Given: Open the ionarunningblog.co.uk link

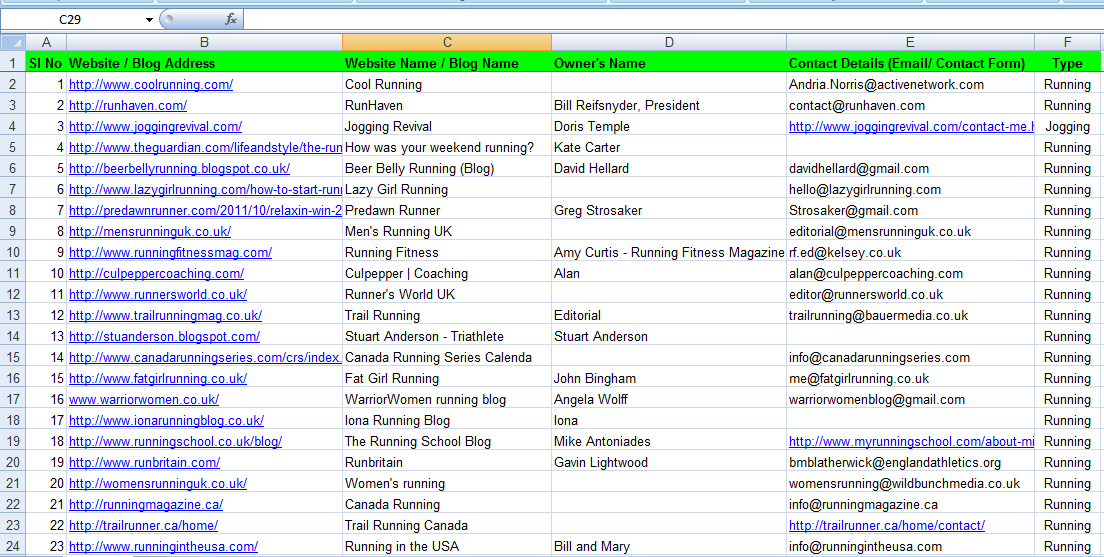Looking at the screenshot, I should point(166,421).
